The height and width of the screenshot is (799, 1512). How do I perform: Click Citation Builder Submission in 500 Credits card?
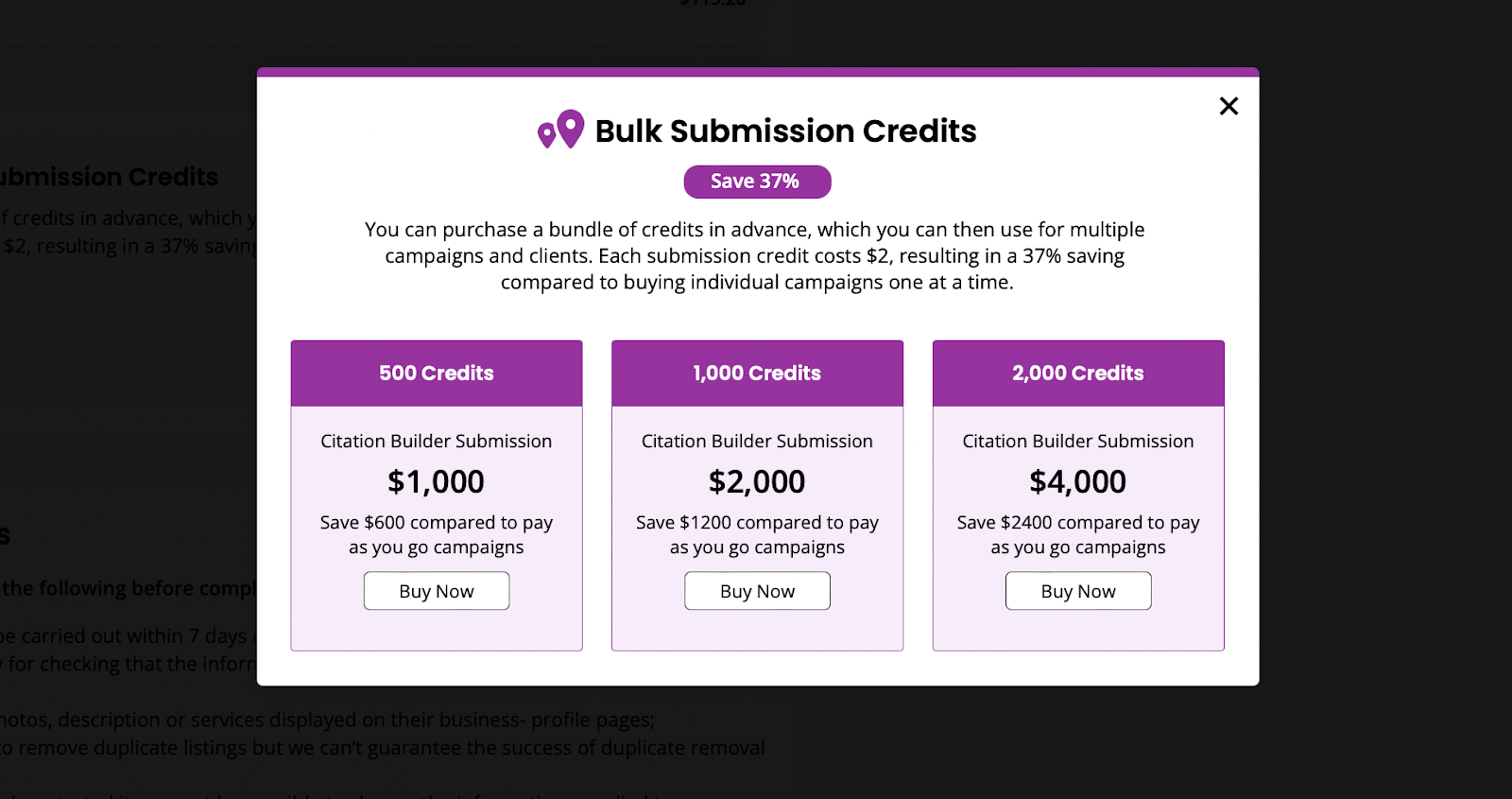click(437, 442)
